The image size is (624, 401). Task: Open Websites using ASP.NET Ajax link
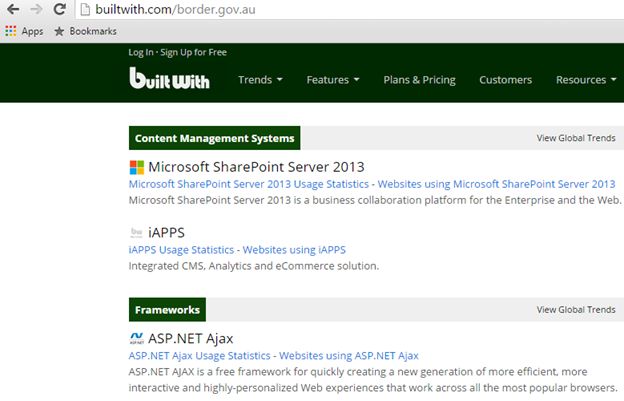coord(349,355)
